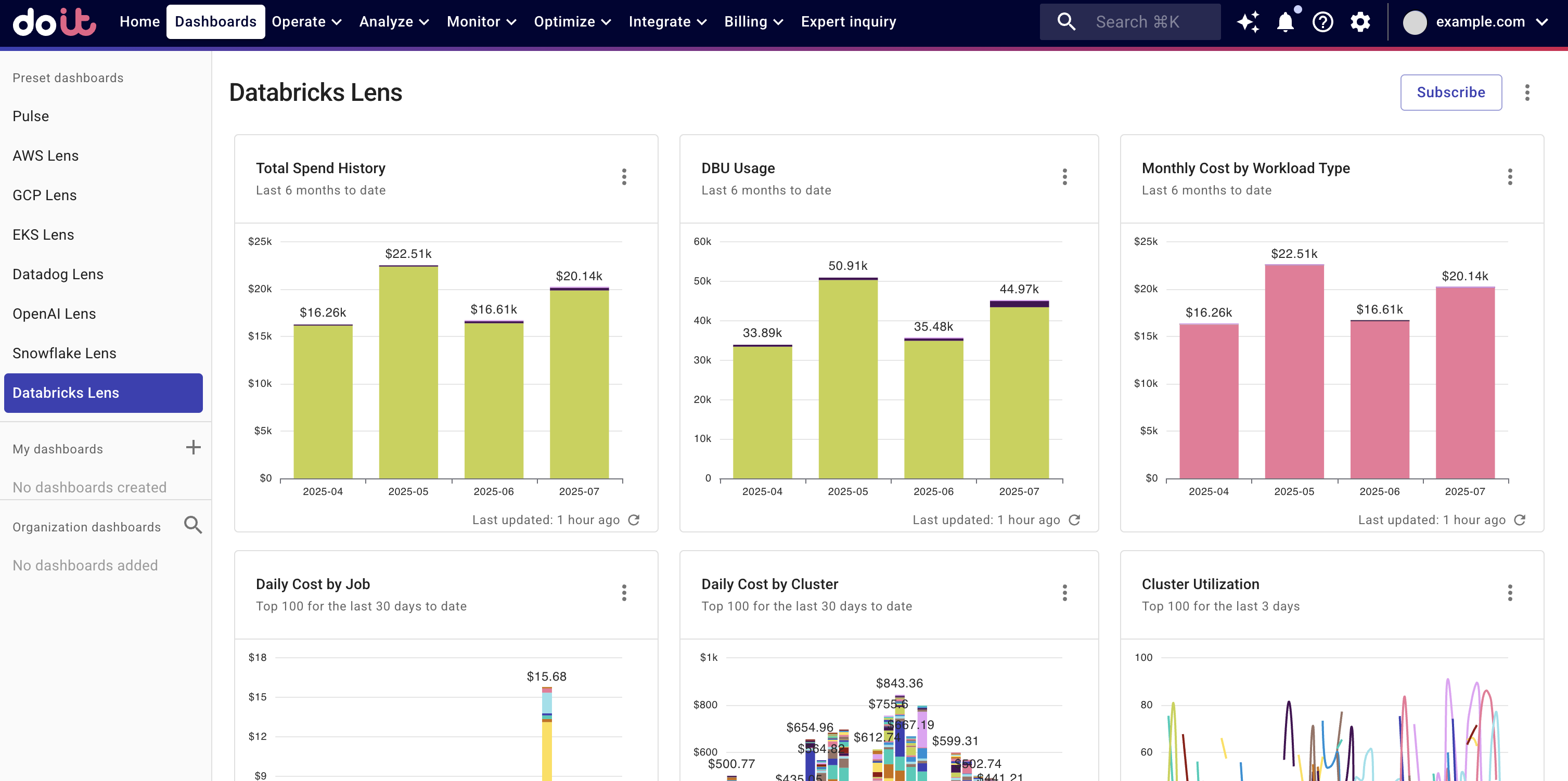Open the Snowflake Lens dashboard
The image size is (1568, 781).
tap(104, 354)
